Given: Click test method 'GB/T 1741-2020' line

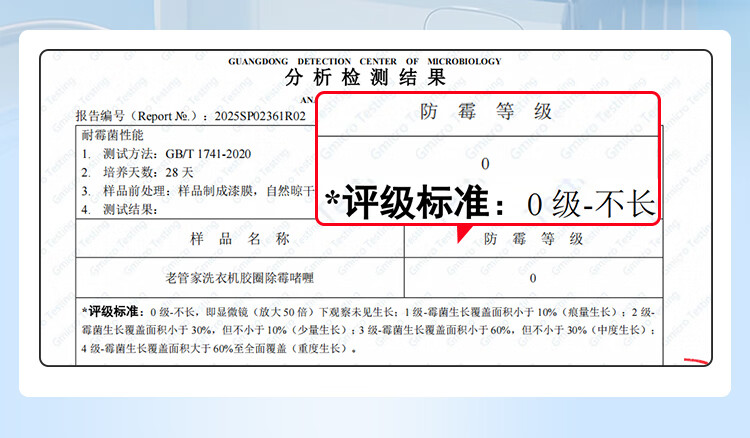Looking at the screenshot, I should [x=166, y=154].
